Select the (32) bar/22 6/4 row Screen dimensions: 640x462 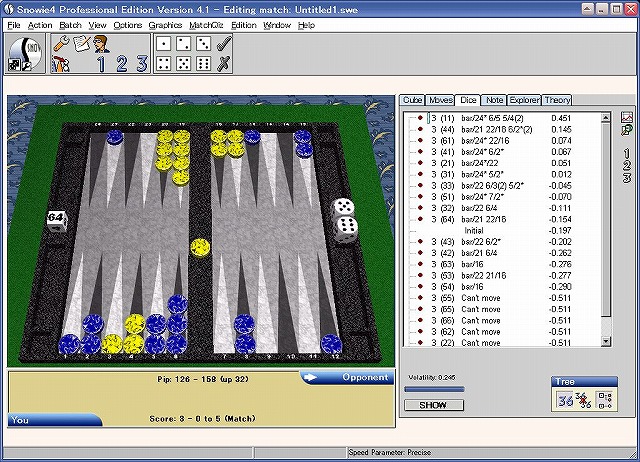pos(500,208)
